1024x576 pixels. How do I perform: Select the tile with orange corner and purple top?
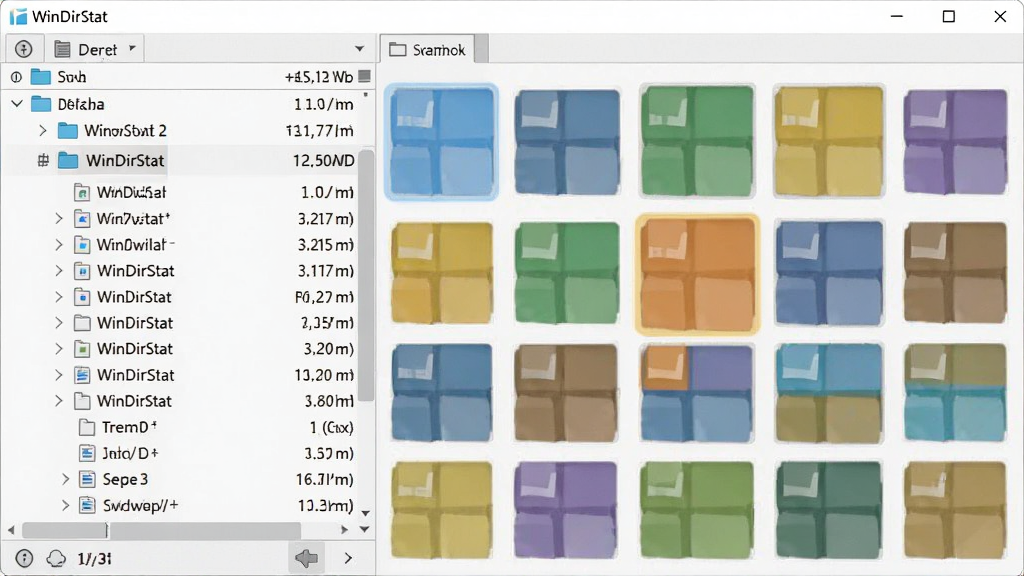click(x=697, y=393)
